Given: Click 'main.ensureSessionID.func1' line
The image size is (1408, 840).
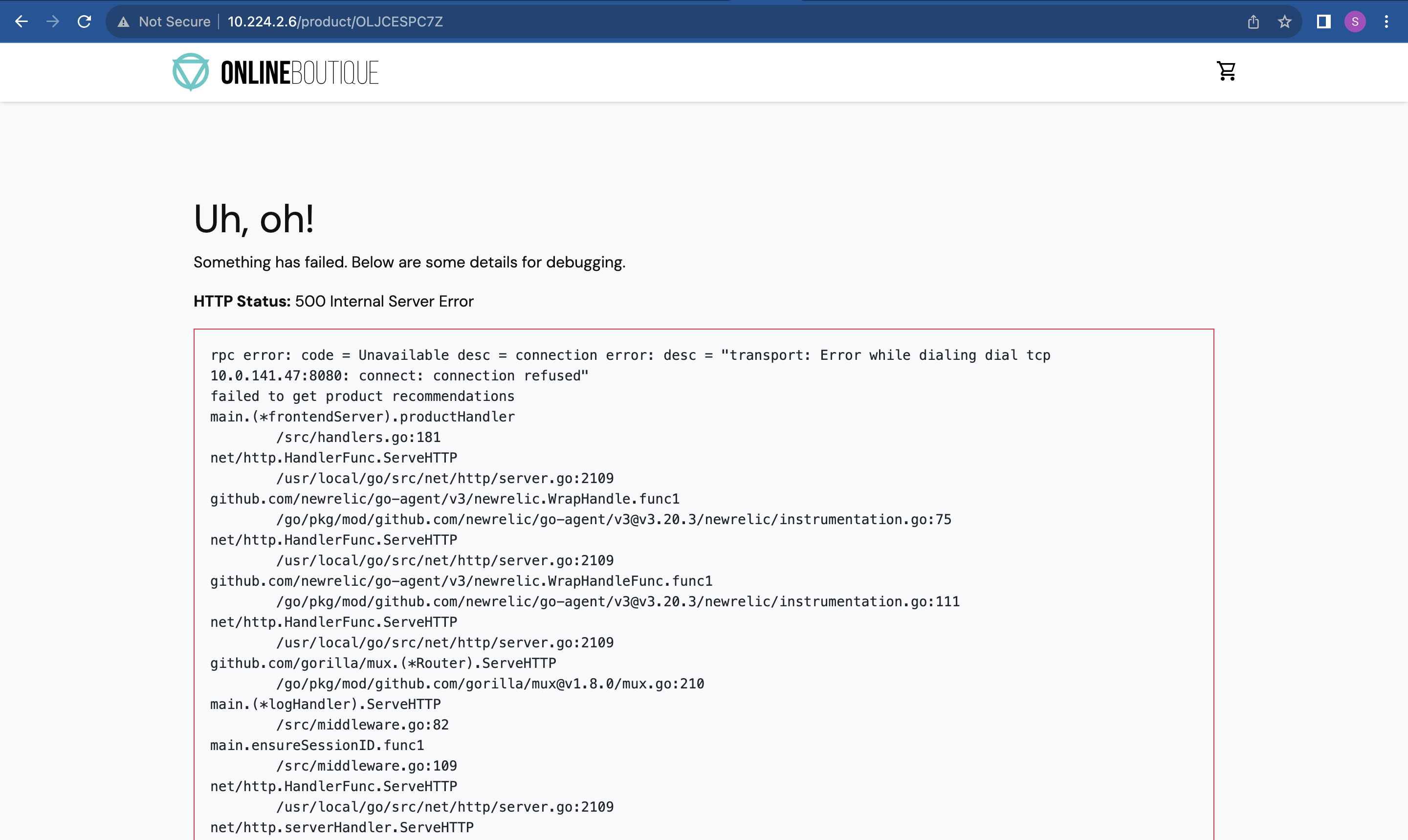Looking at the screenshot, I should point(317,745).
